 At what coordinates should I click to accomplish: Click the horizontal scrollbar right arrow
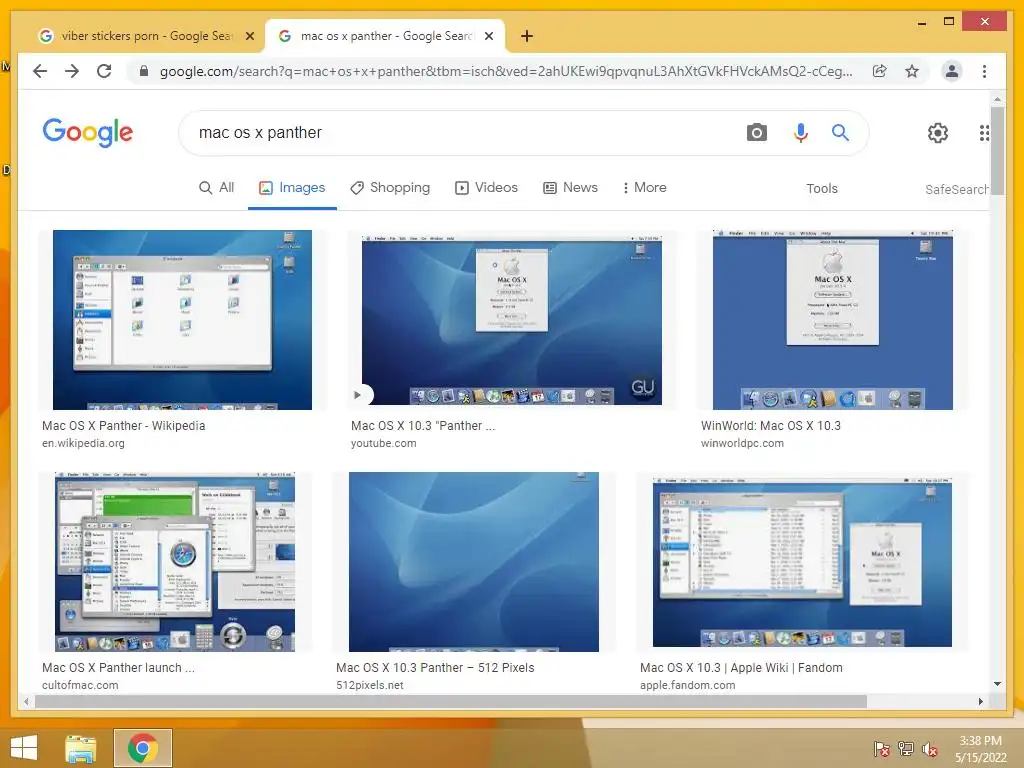coord(980,701)
